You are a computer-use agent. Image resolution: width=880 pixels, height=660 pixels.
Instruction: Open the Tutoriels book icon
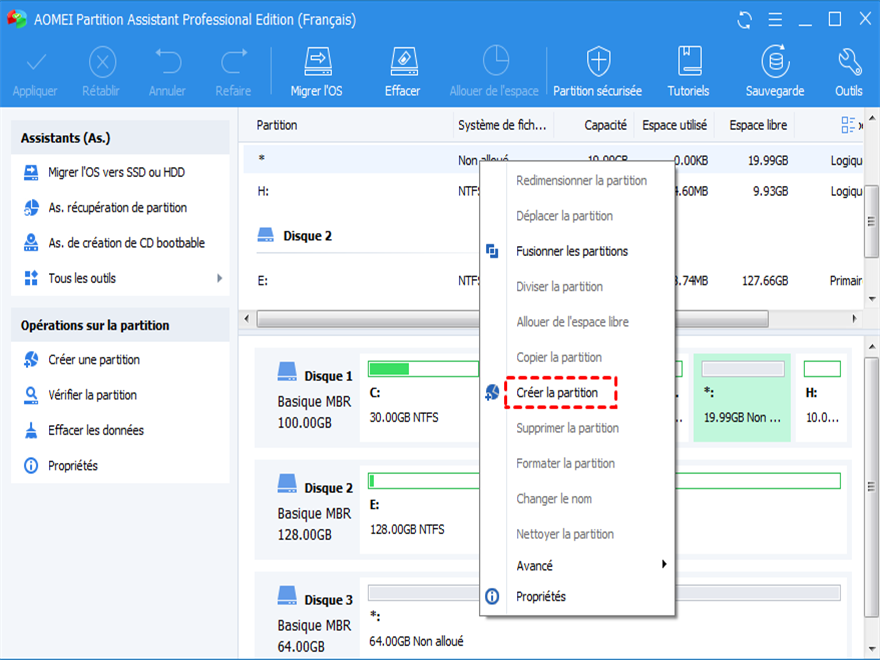(x=689, y=61)
